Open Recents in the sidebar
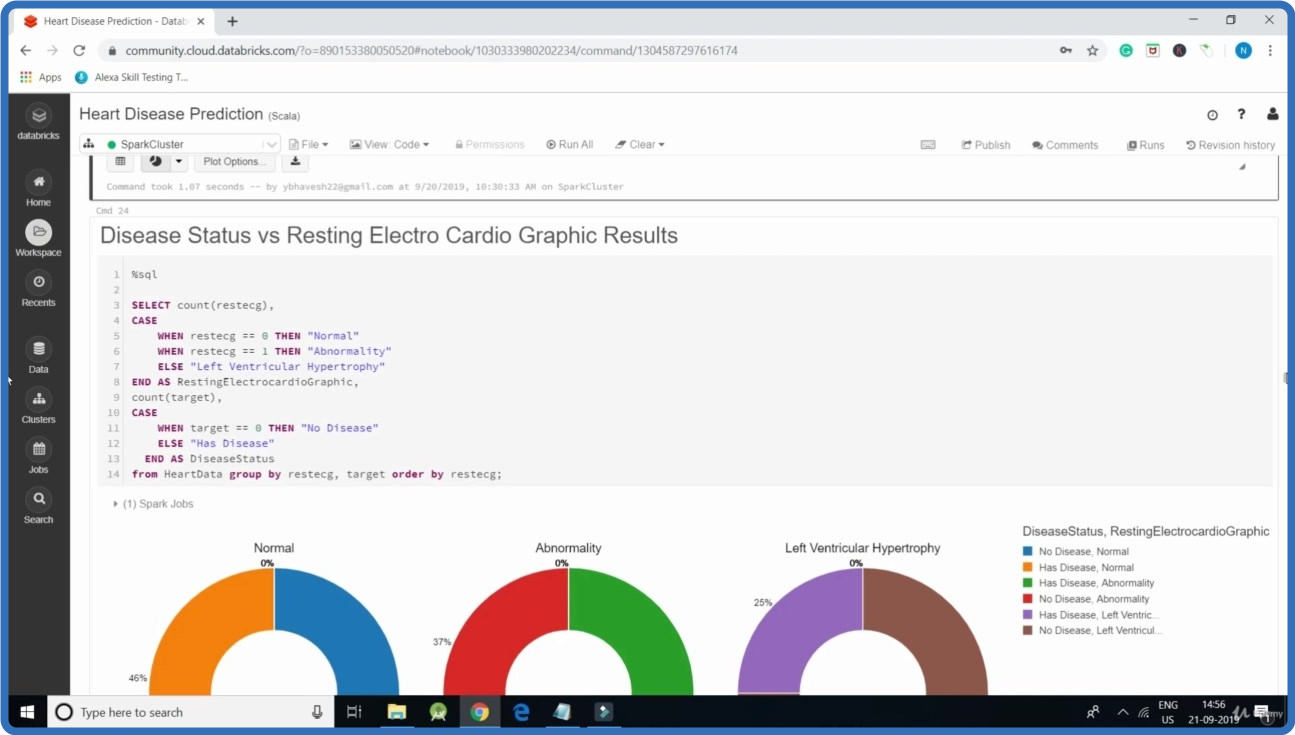 coord(39,289)
